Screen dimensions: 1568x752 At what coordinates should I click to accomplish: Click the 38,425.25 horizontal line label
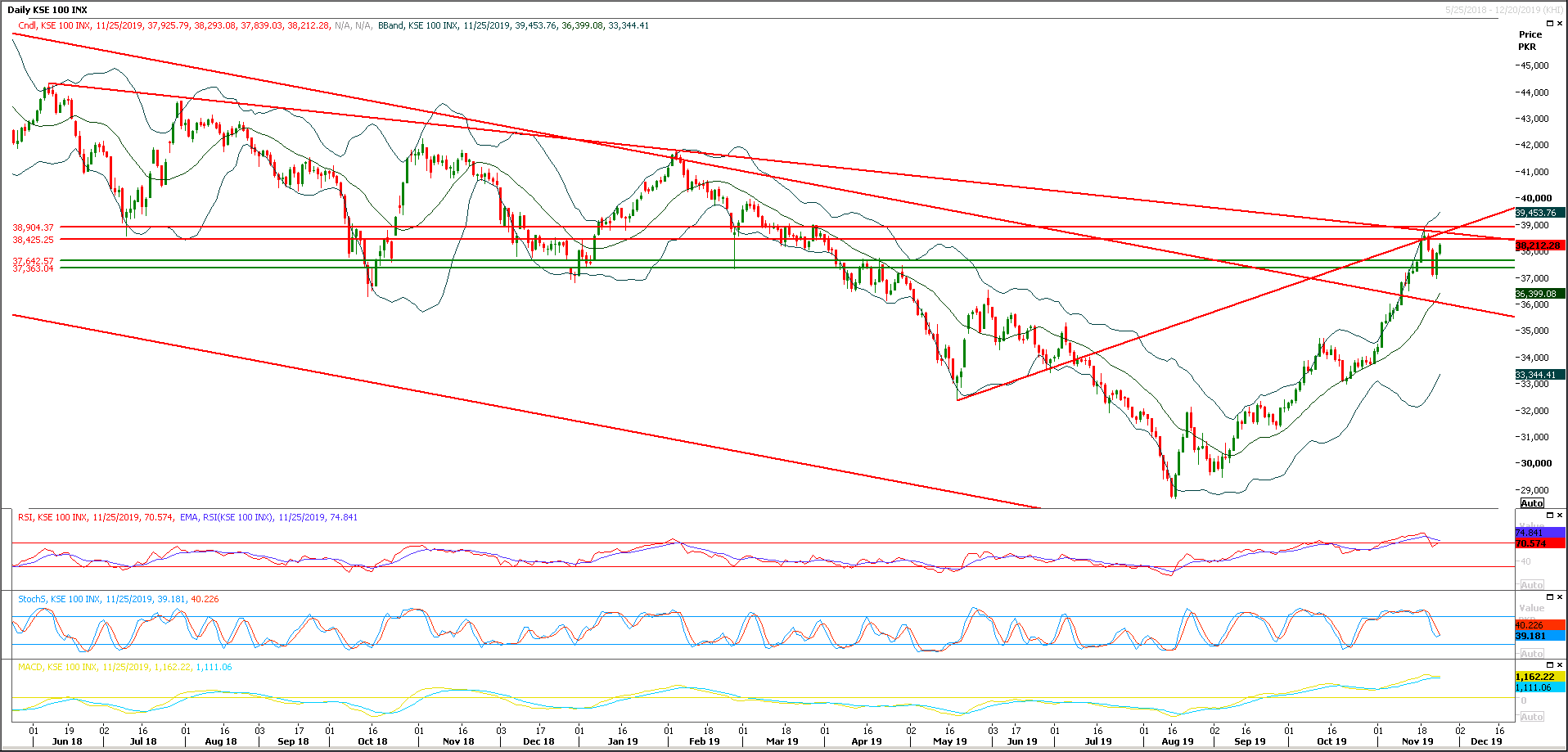[x=34, y=240]
